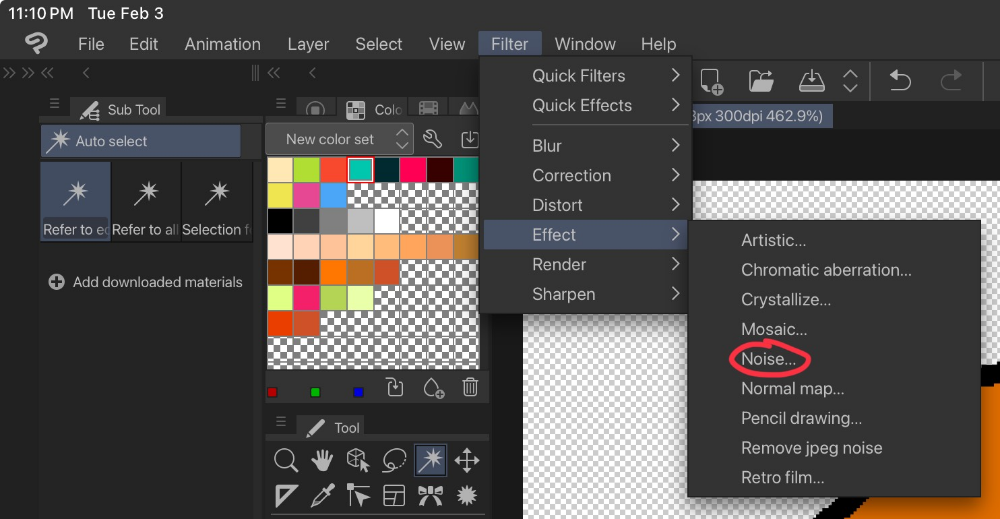Delete color using the trash icon
This screenshot has width=1000, height=519.
click(x=470, y=387)
